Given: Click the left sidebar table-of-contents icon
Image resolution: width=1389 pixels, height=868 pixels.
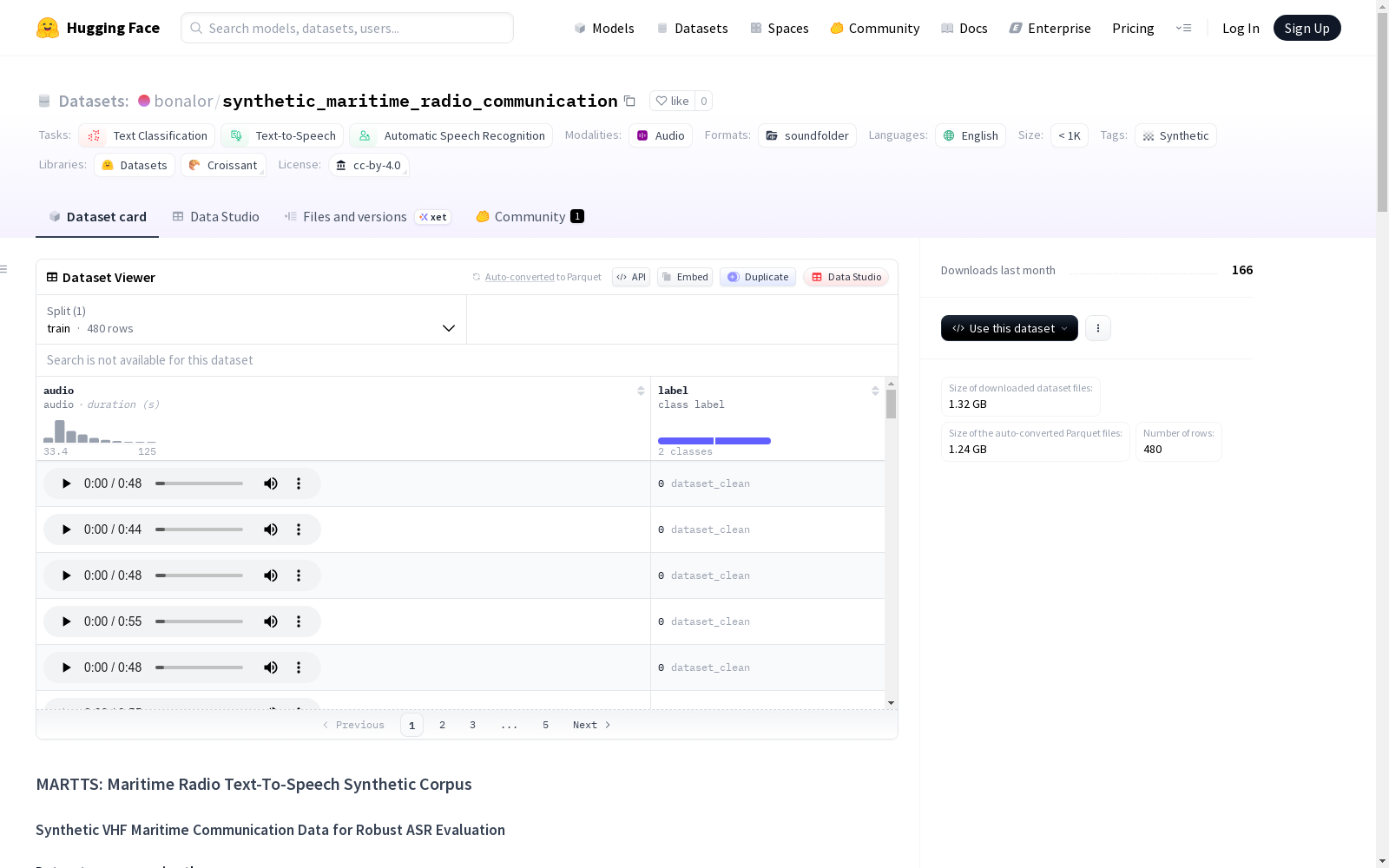Looking at the screenshot, I should 4,269.
